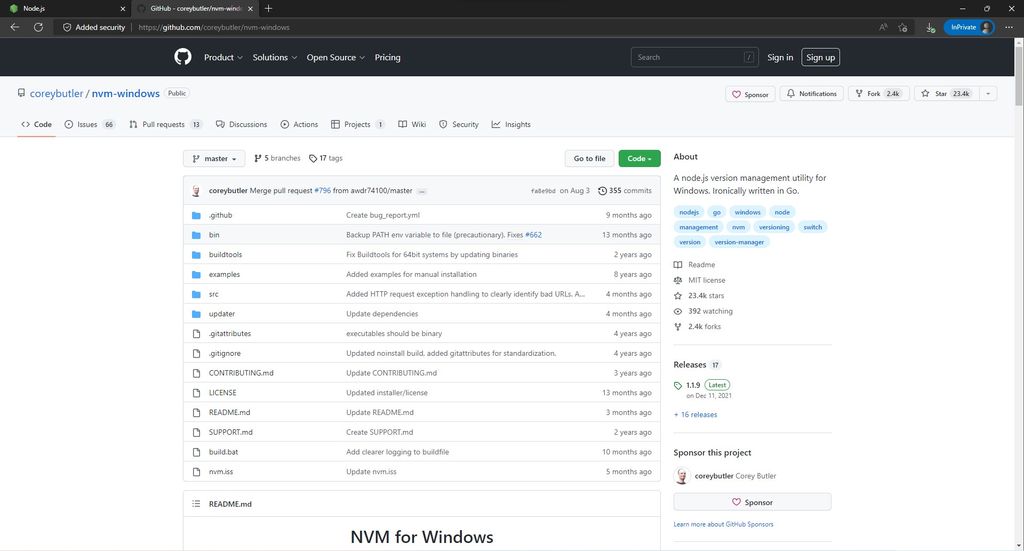Image resolution: width=1024 pixels, height=551 pixels.
Task: Open the nvm.iss file
Action: pos(221,471)
